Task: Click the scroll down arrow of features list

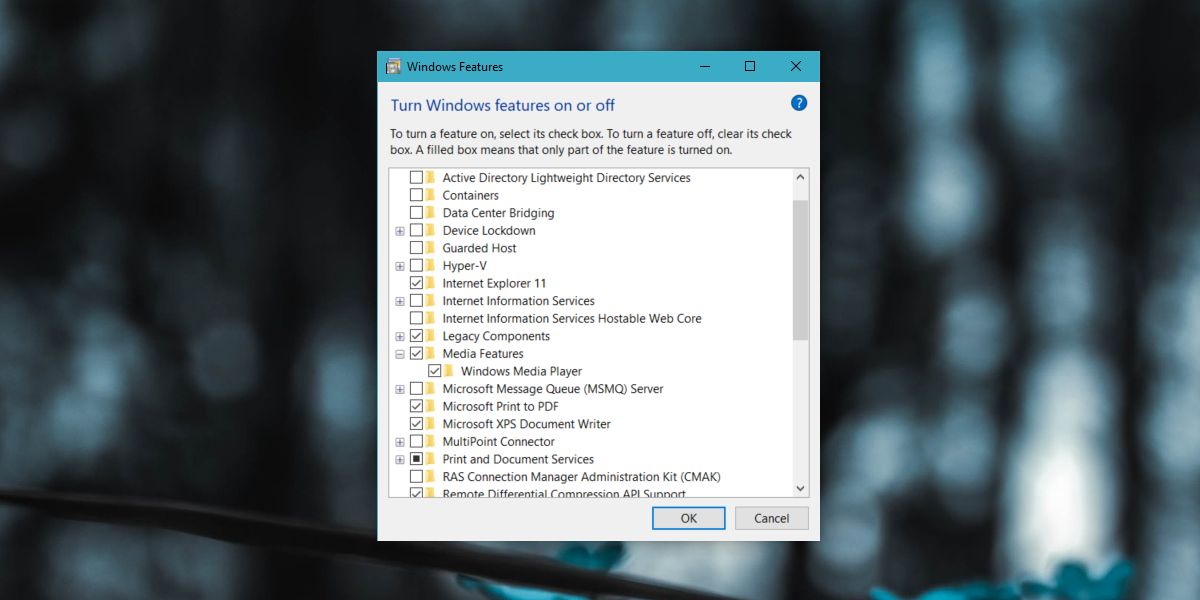Action: pyautogui.click(x=800, y=487)
